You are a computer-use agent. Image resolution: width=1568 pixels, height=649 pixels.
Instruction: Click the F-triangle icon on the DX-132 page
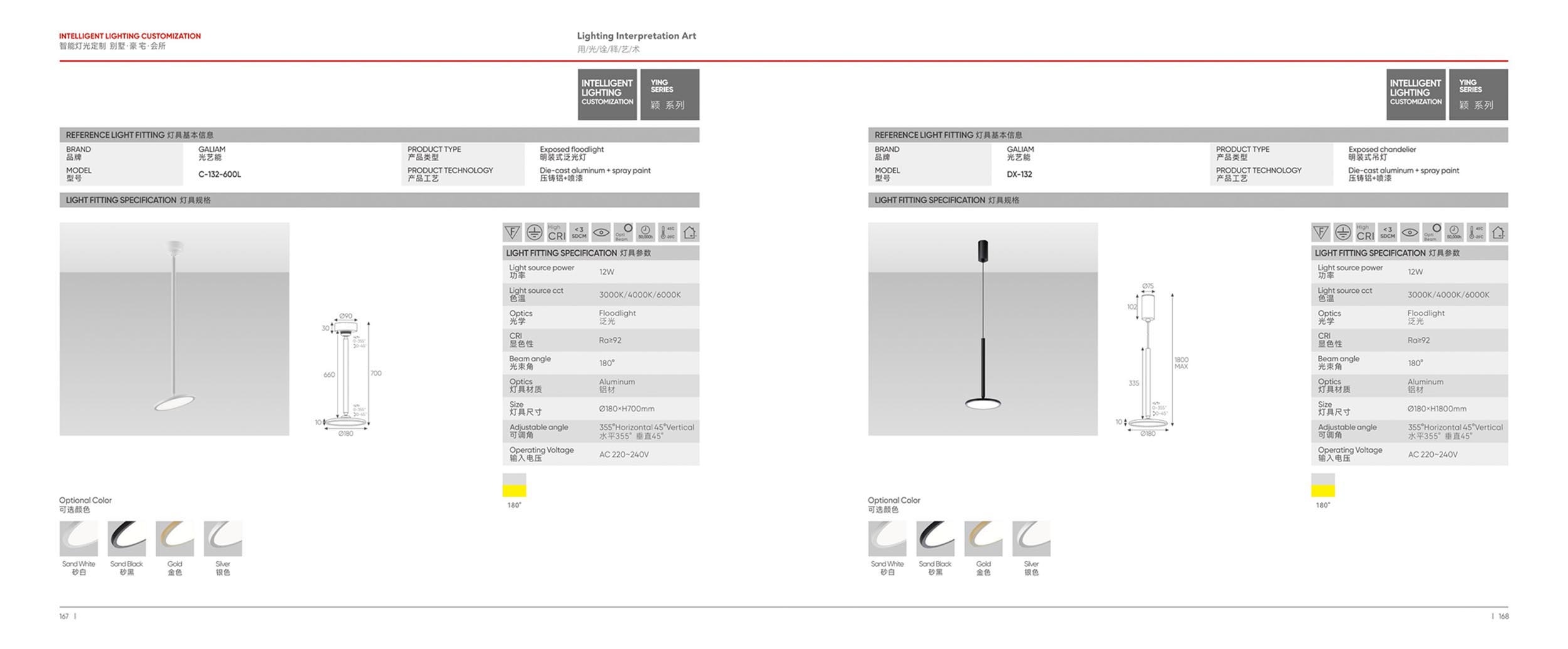pyautogui.click(x=1321, y=232)
